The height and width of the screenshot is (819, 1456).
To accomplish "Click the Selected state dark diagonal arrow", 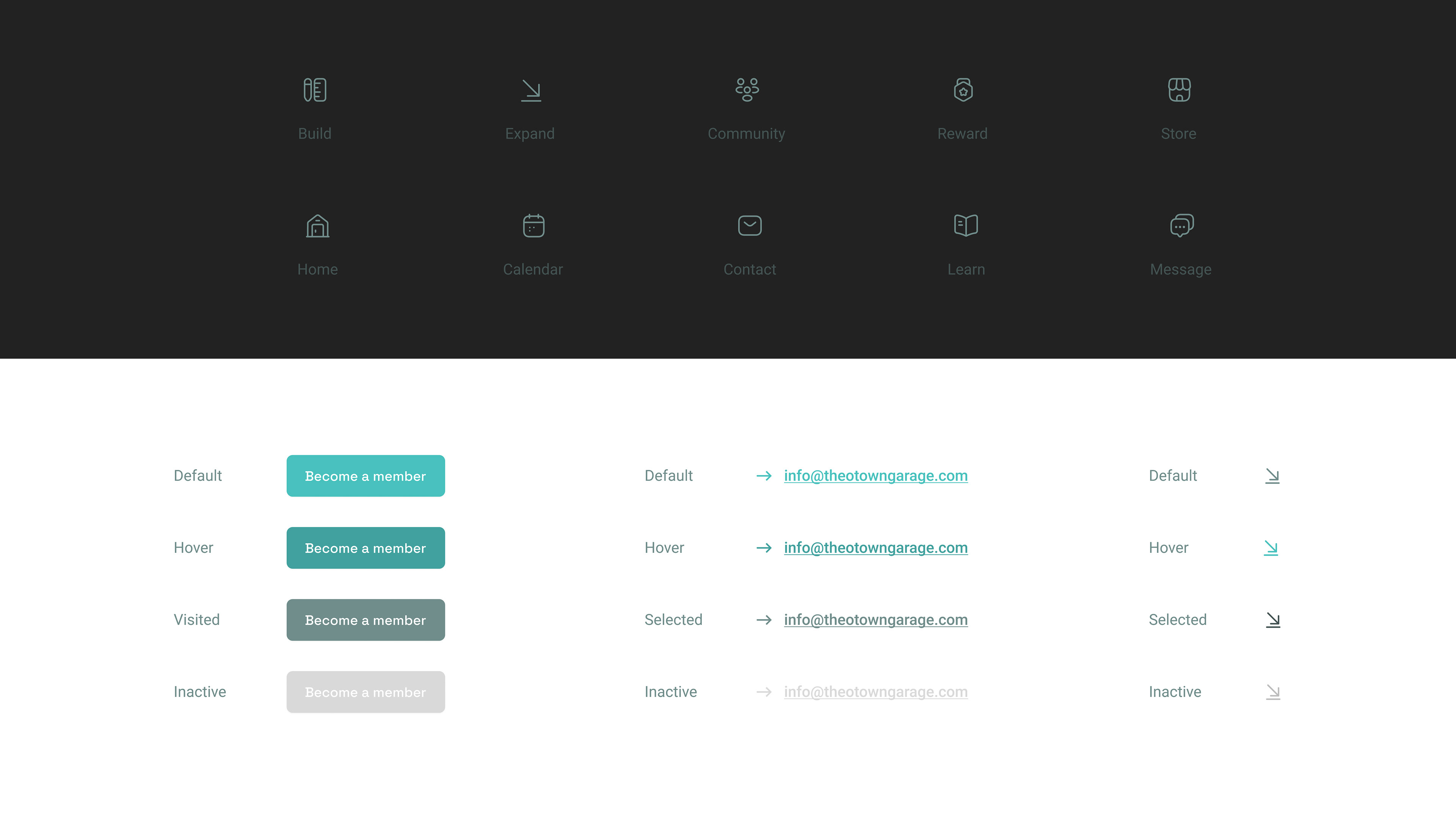I will [x=1273, y=620].
